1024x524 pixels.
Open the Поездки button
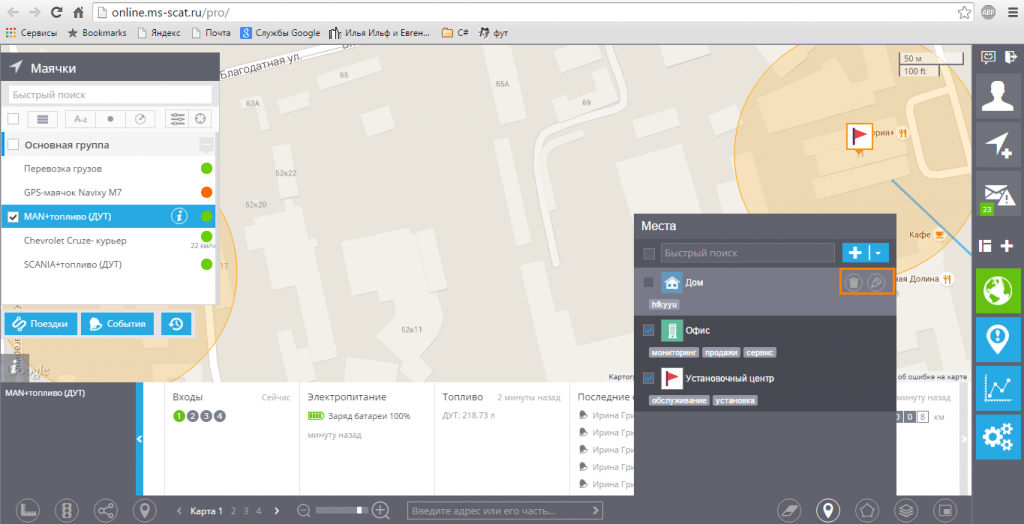pos(40,323)
